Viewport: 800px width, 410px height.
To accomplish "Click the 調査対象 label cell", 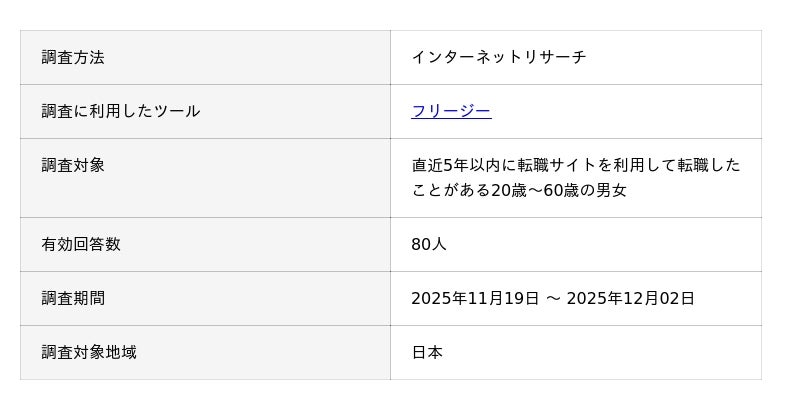I will click(73, 165).
